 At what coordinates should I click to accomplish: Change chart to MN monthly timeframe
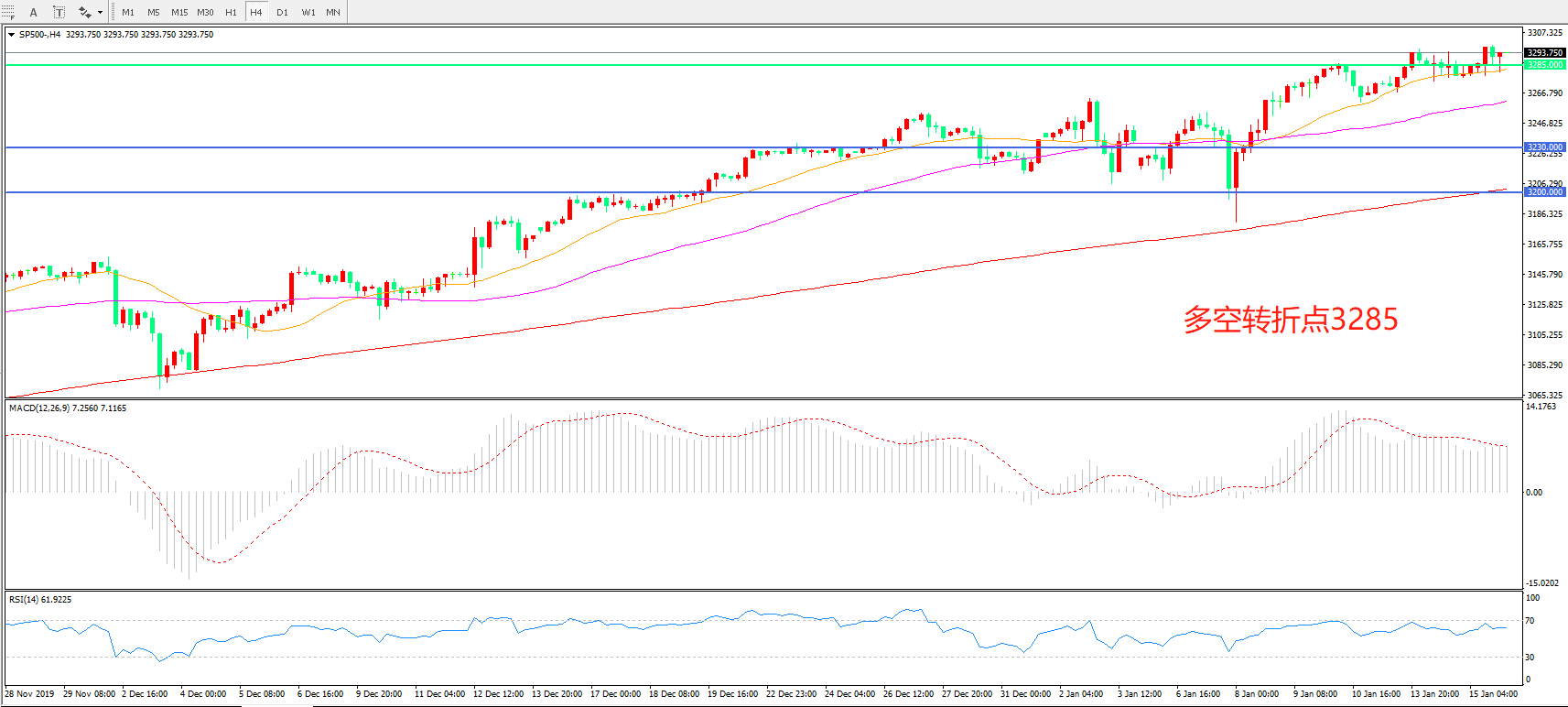pos(333,12)
